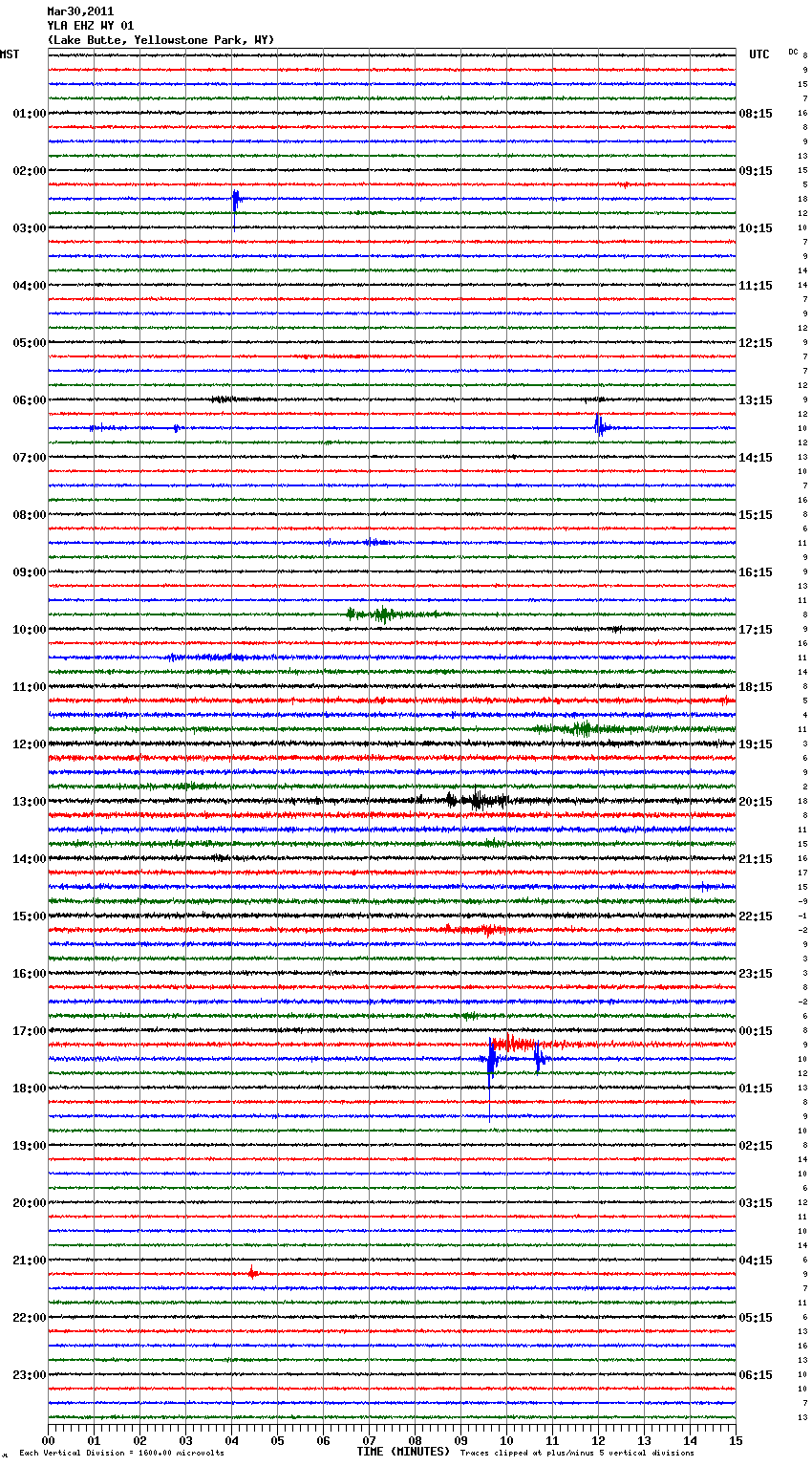812x1466 pixels.
Task: Select the station code YLA EHZ WY 01
Action: point(91,26)
